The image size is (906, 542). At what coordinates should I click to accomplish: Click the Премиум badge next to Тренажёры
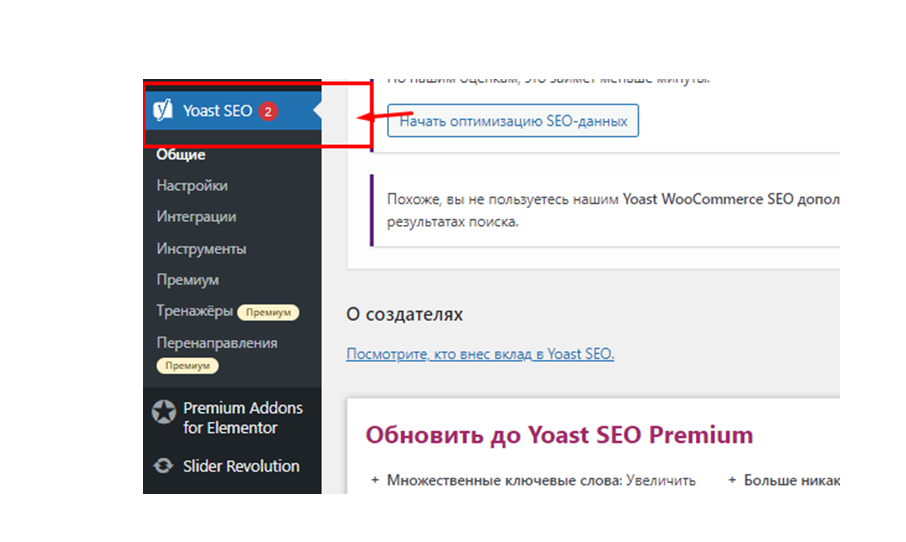(x=268, y=312)
